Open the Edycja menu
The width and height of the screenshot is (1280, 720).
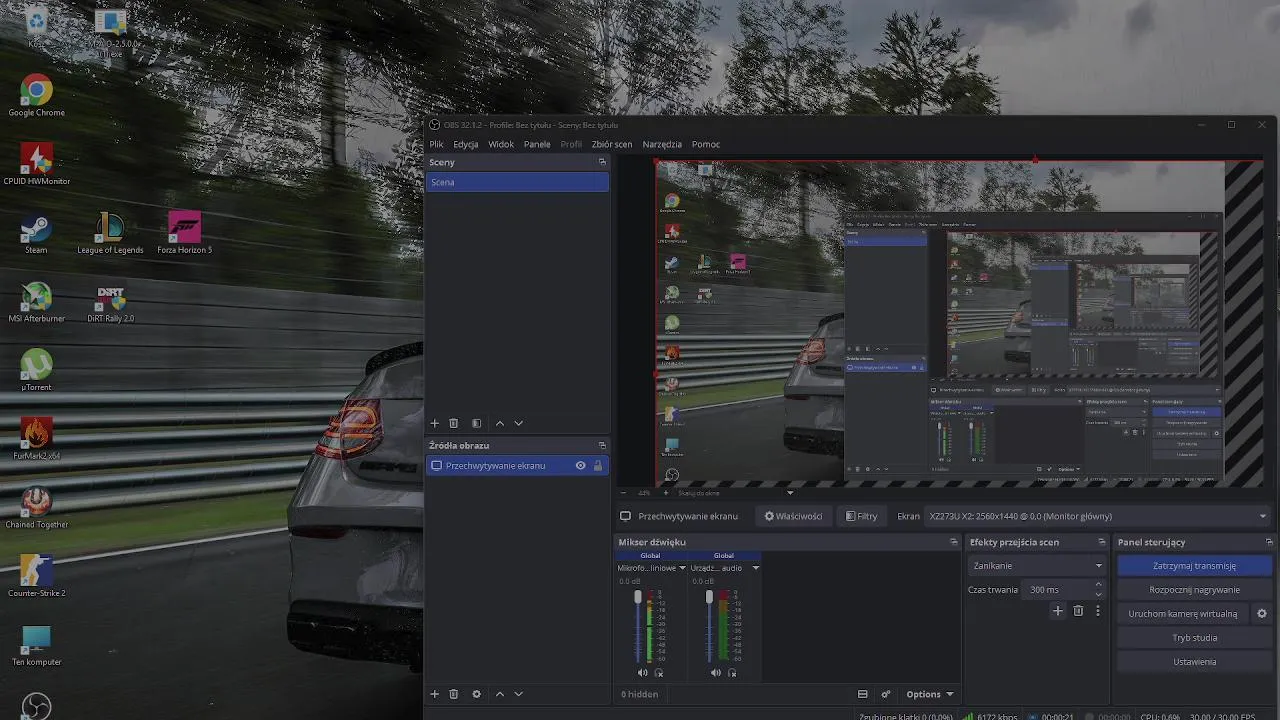tap(465, 144)
